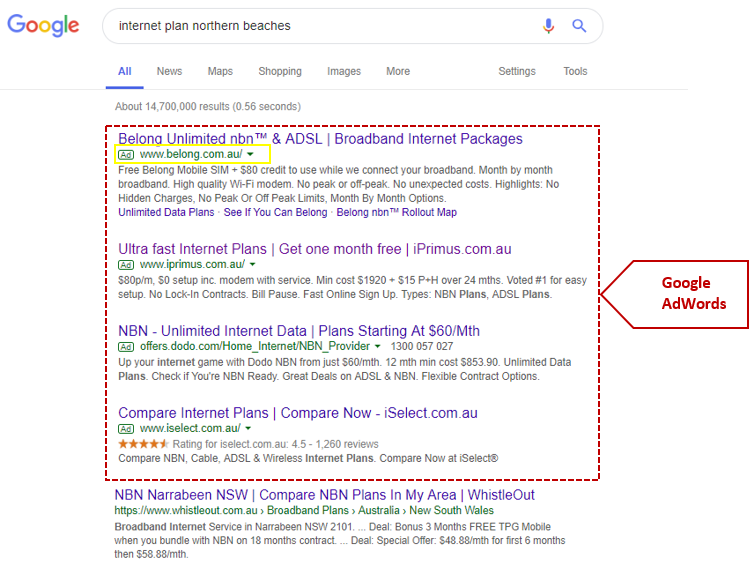
Task: Open Compare Internet Plans iSelect ad headline
Action: (298, 413)
